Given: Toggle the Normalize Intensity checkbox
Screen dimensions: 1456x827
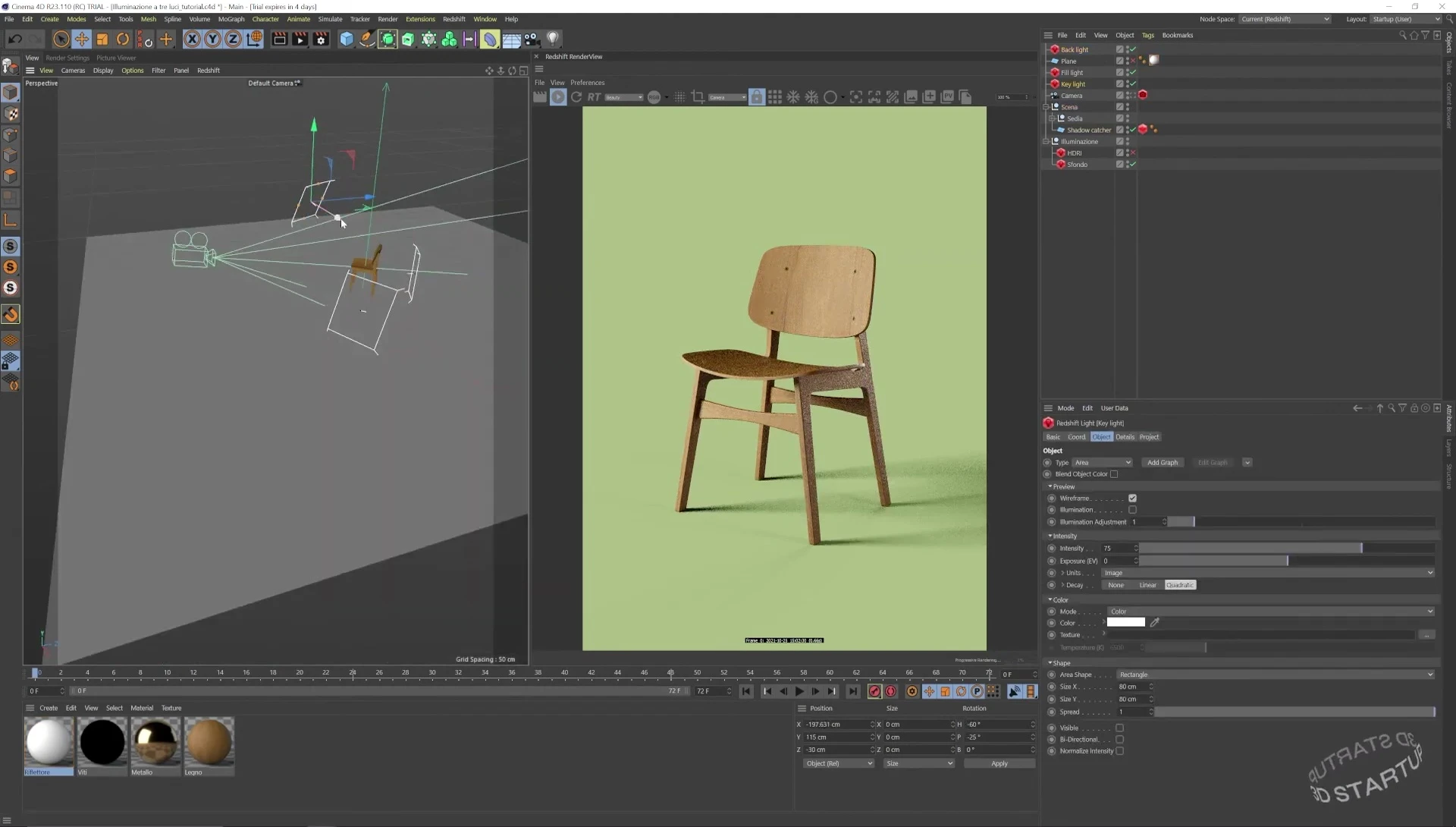Looking at the screenshot, I should pyautogui.click(x=1119, y=751).
